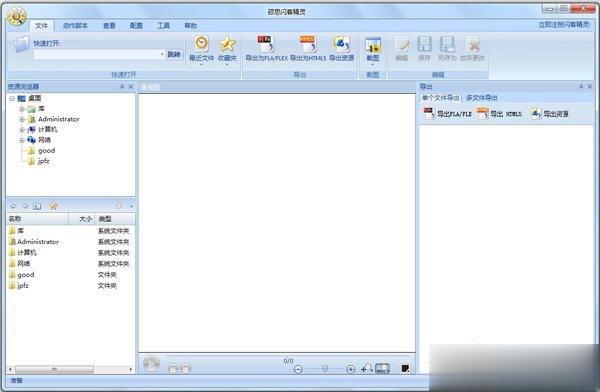
Task: Click the greyed Save As icon
Action: pyautogui.click(x=447, y=44)
